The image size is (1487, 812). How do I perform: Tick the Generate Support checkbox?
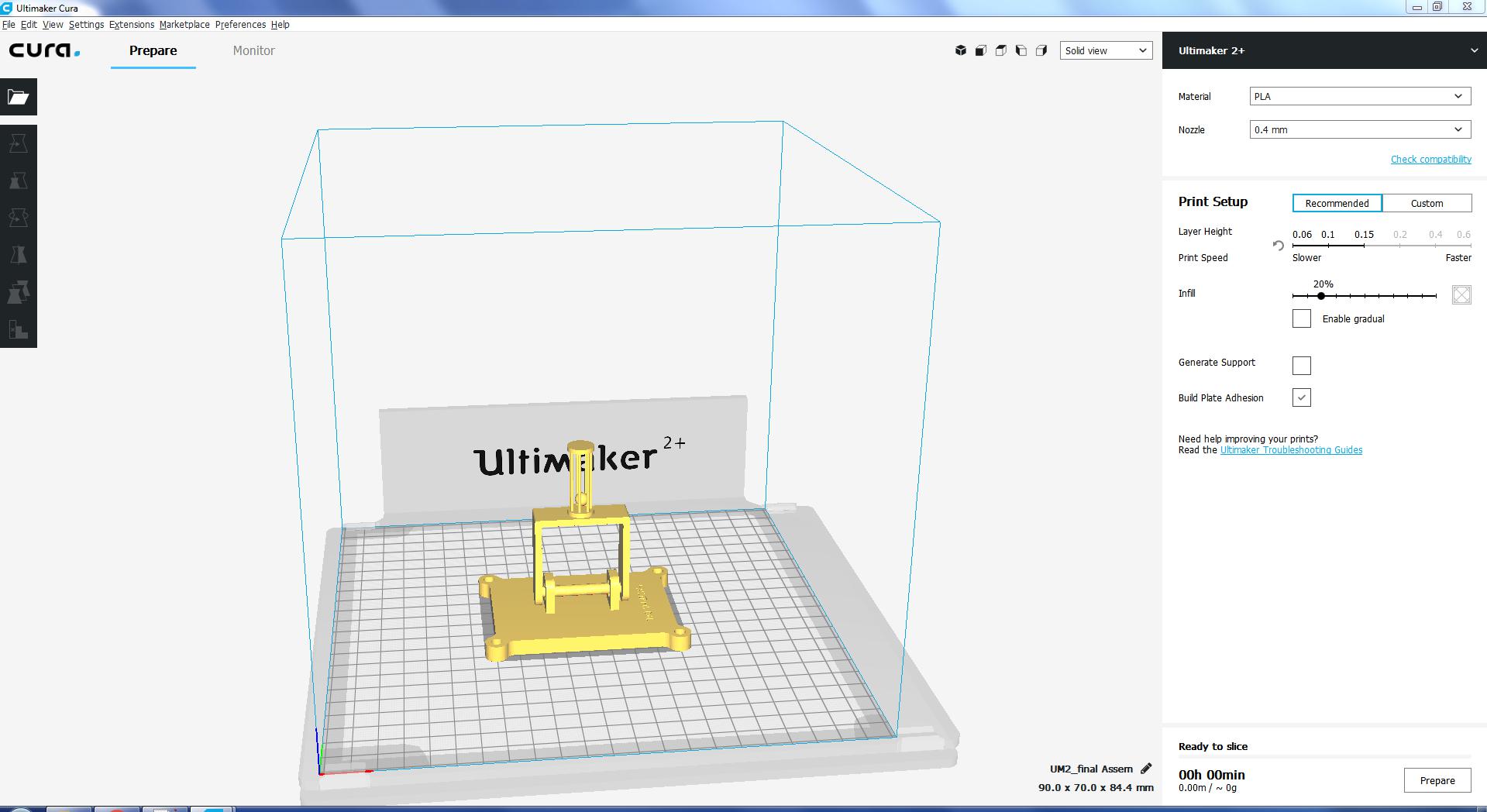pyautogui.click(x=1302, y=365)
